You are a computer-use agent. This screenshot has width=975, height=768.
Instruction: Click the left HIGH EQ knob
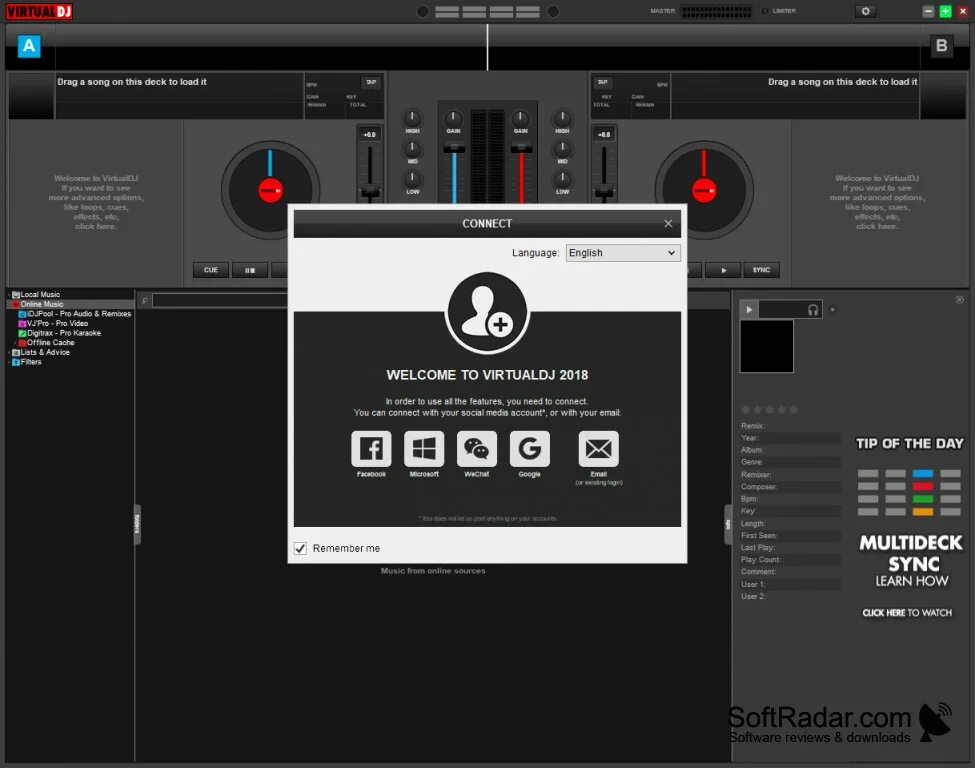[412, 118]
